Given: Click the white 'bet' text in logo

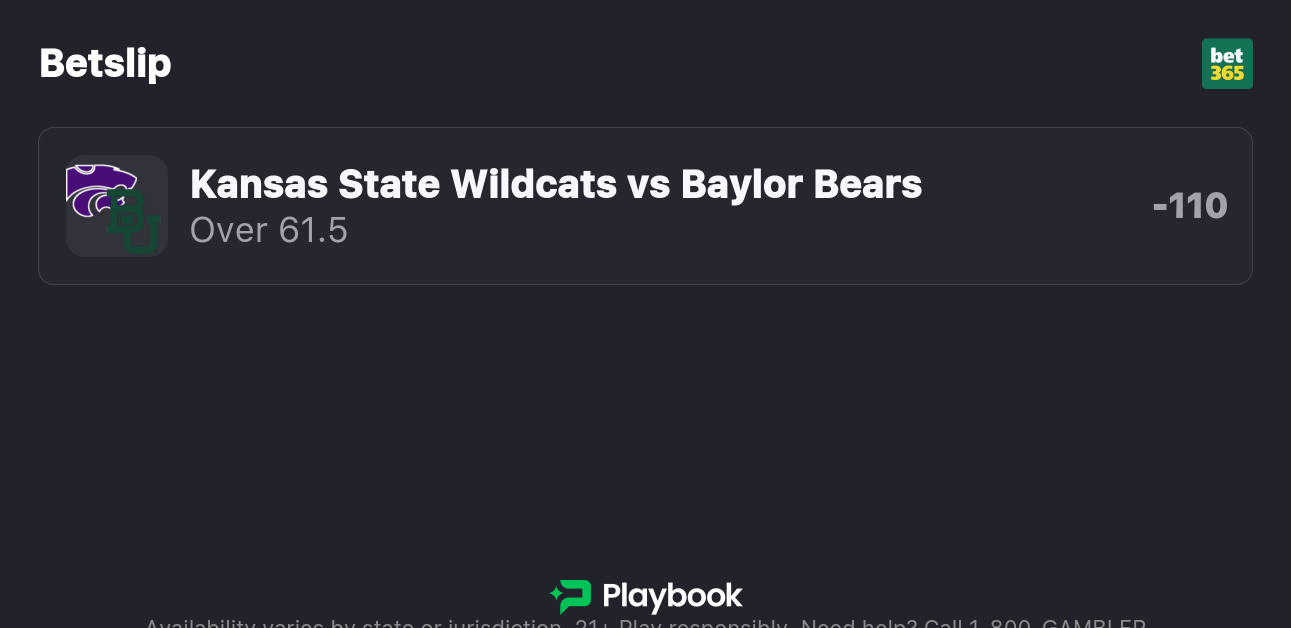Looking at the screenshot, I should pyautogui.click(x=1227, y=56).
